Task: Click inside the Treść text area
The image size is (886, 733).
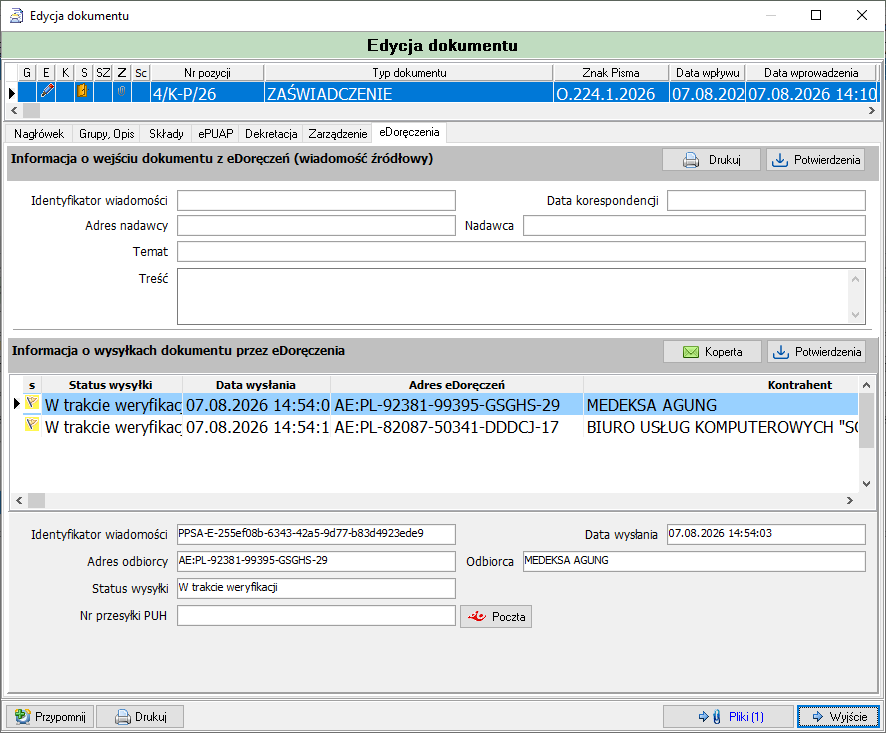Action: pos(513,296)
